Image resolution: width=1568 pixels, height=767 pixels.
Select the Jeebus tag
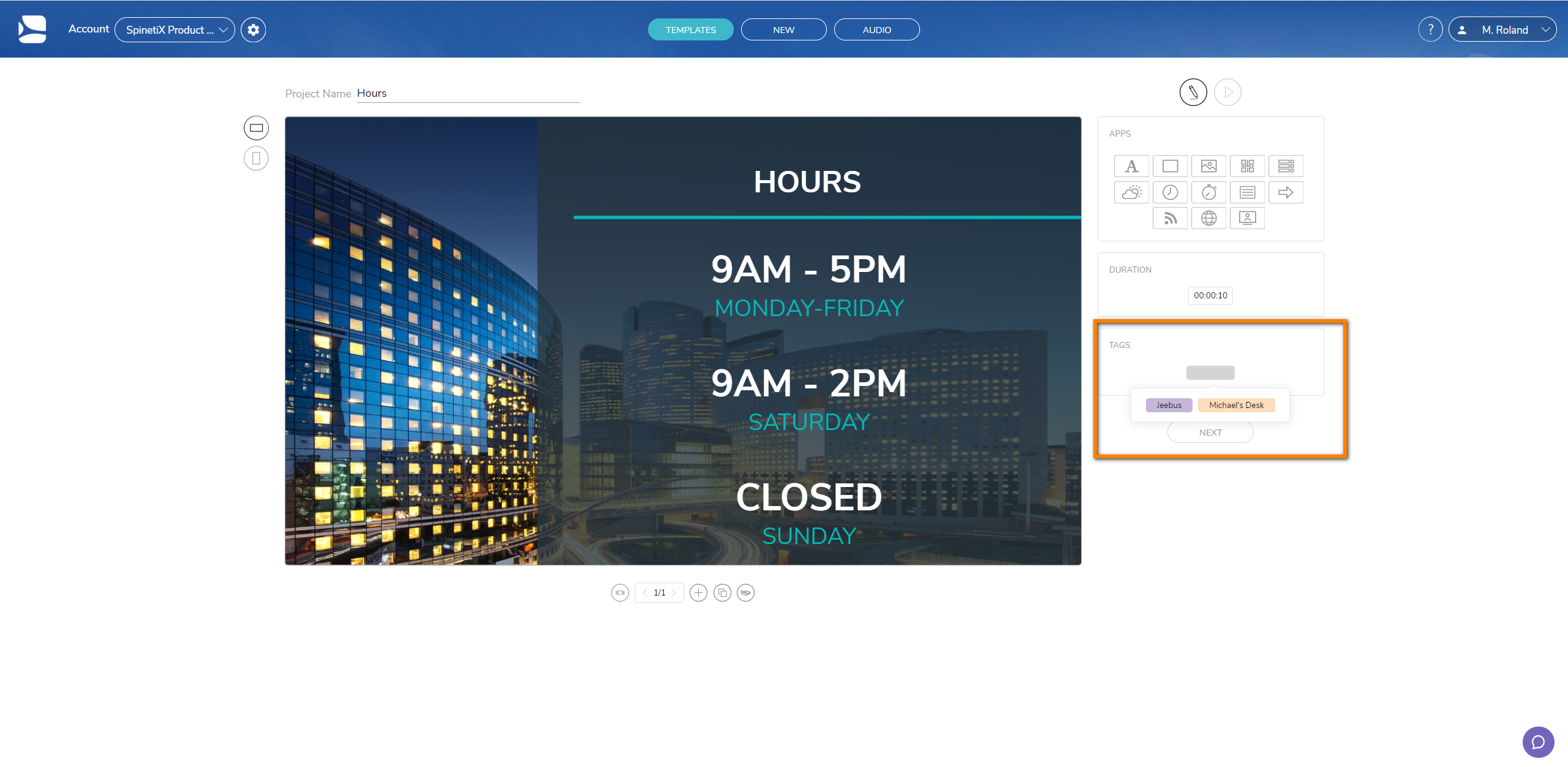[x=1169, y=405]
